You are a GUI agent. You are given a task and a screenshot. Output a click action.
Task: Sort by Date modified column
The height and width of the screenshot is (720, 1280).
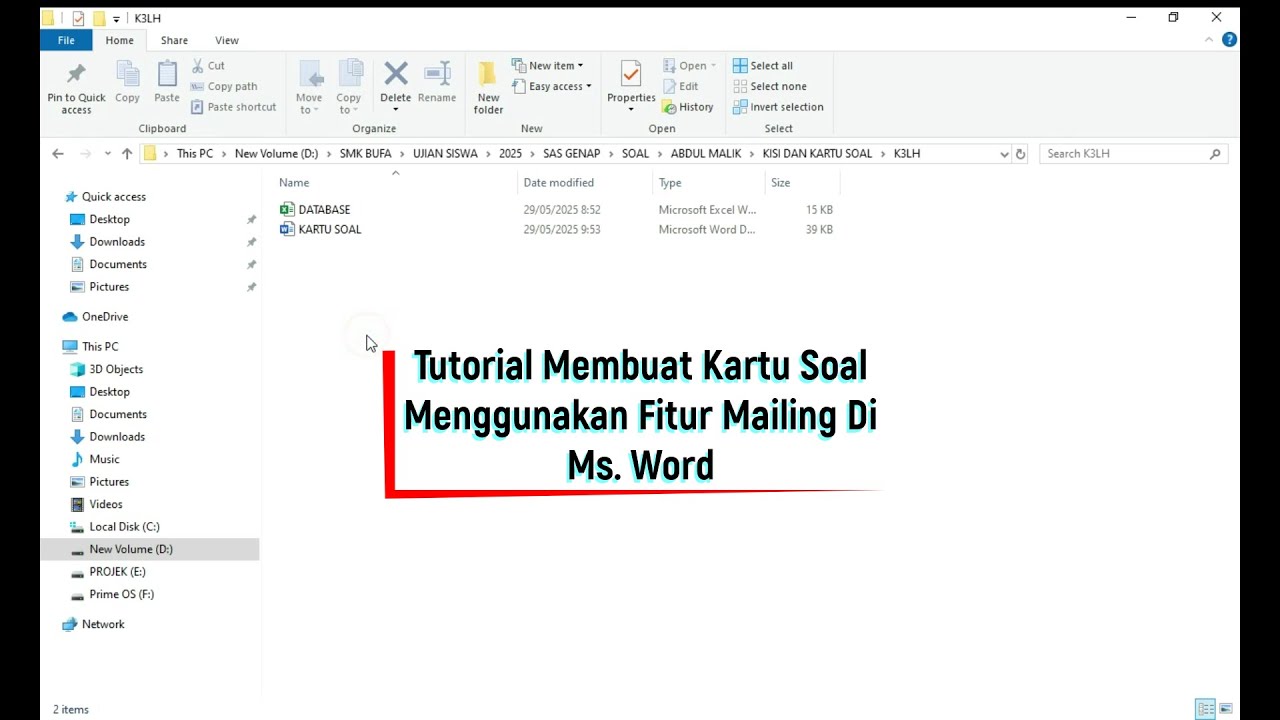coord(558,183)
